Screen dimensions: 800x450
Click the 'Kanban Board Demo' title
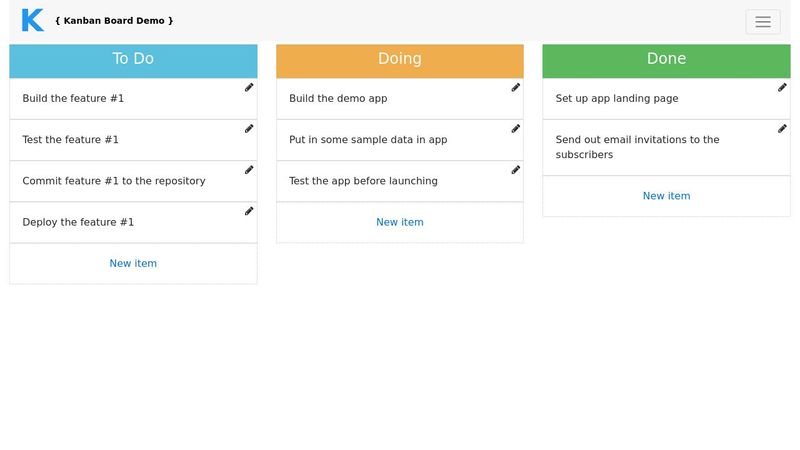(x=114, y=21)
